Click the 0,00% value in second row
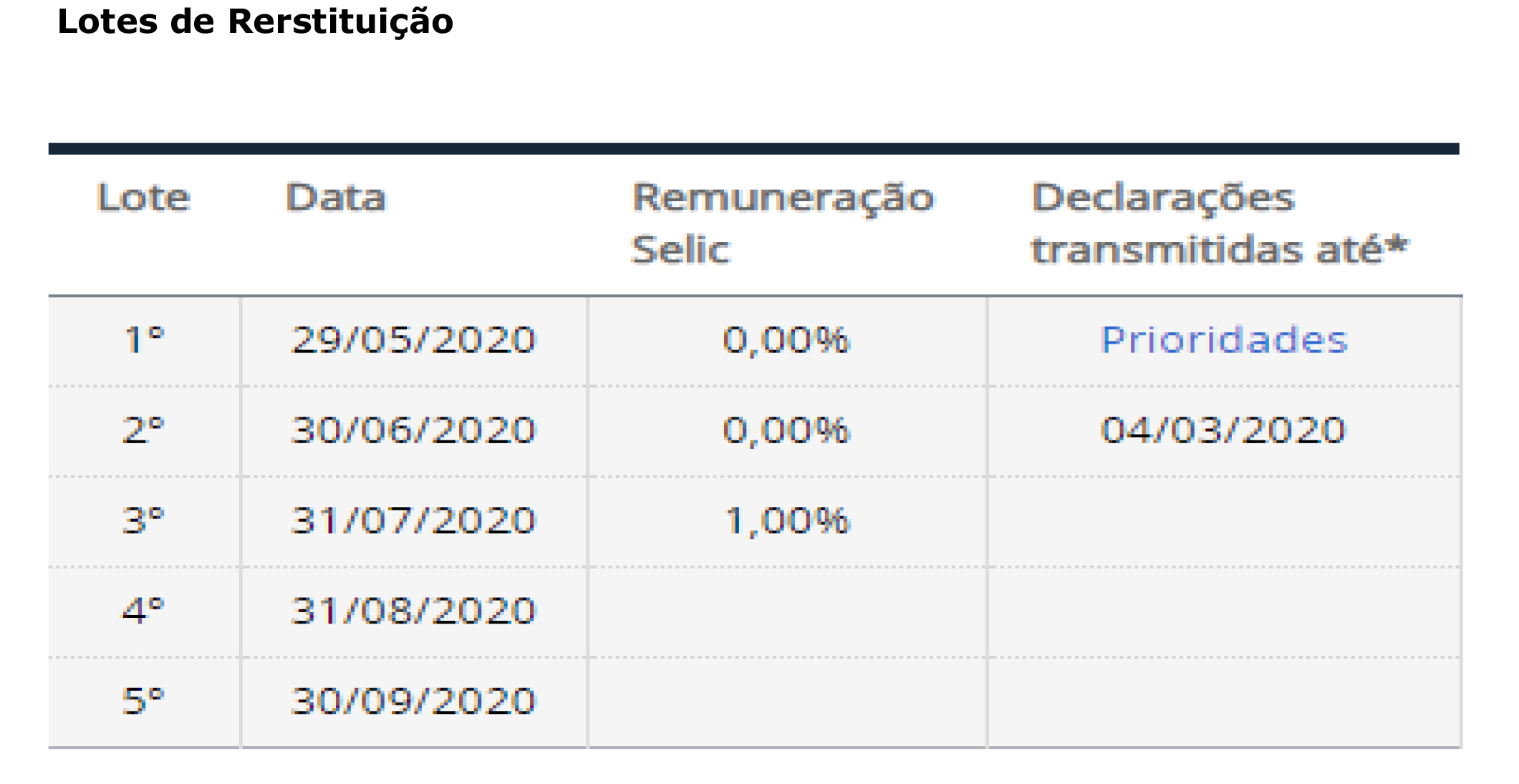Image resolution: width=1519 pixels, height=784 pixels. [786, 430]
